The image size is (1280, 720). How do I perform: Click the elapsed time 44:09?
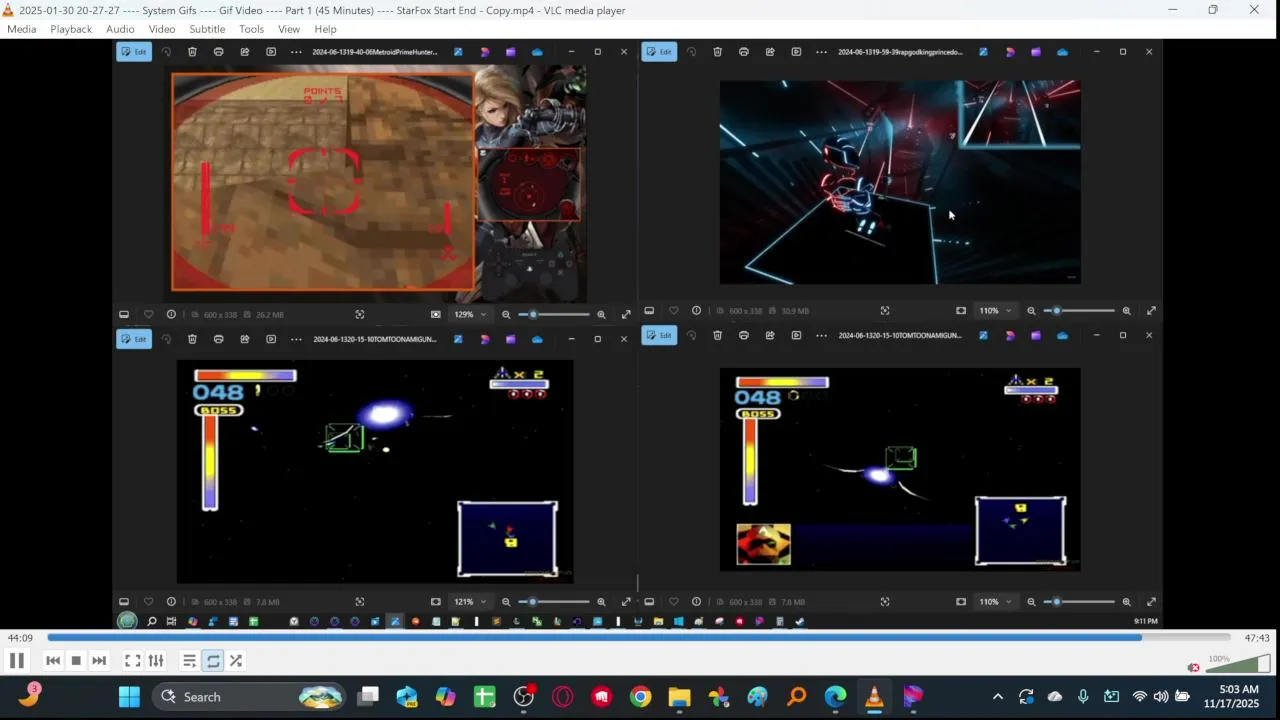click(x=20, y=638)
